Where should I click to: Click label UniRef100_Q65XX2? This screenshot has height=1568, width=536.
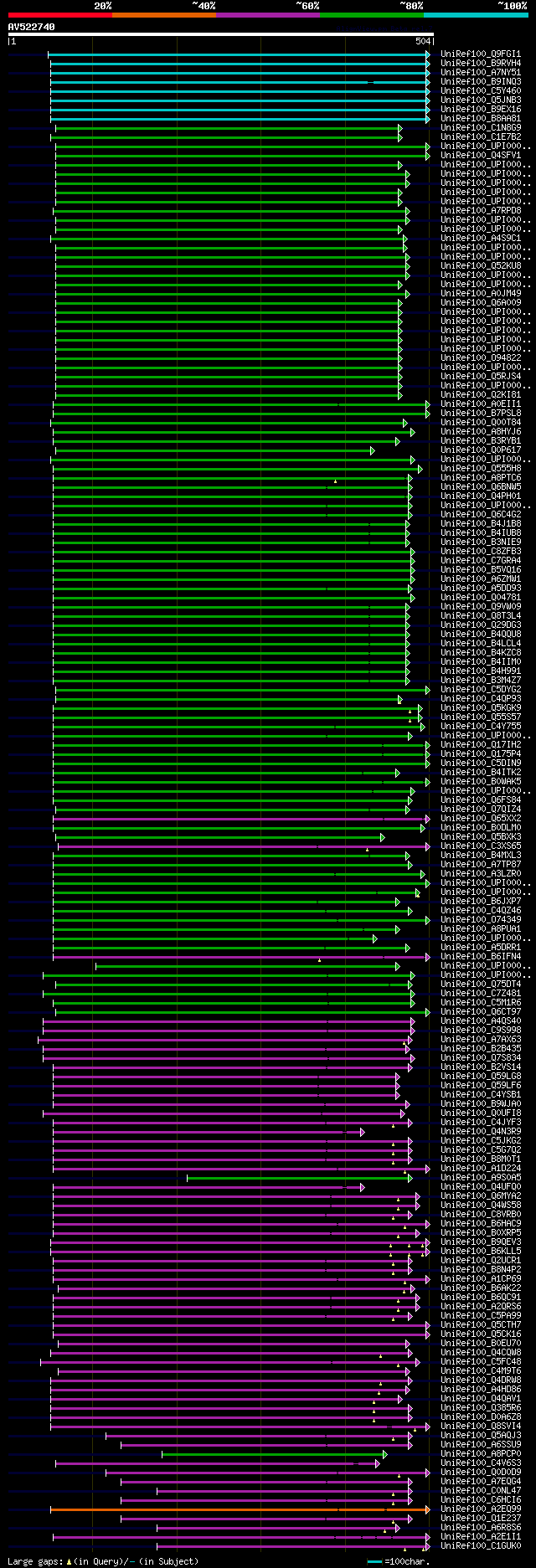click(x=481, y=819)
